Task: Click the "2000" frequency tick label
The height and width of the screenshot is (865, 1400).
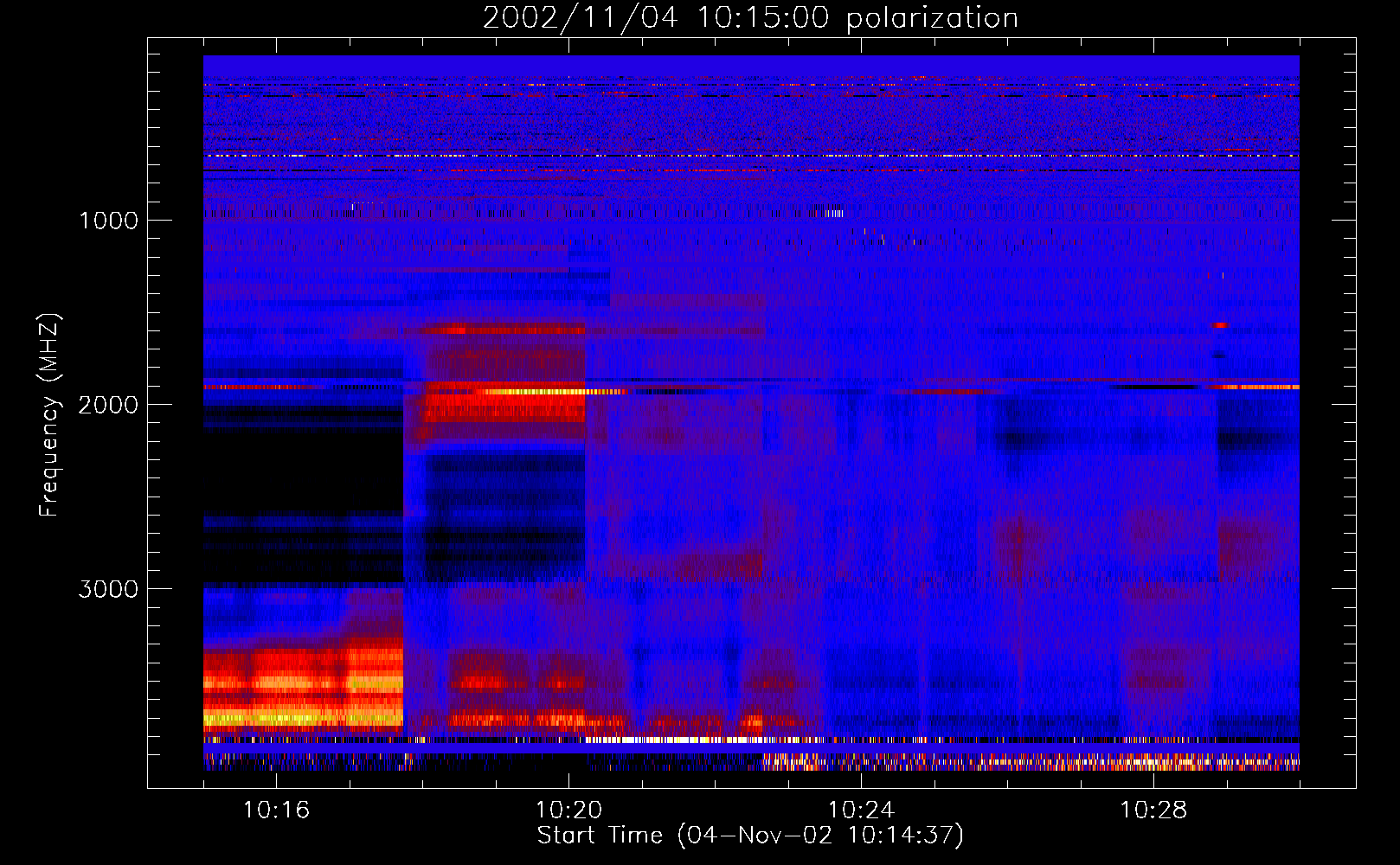Action: tap(108, 405)
